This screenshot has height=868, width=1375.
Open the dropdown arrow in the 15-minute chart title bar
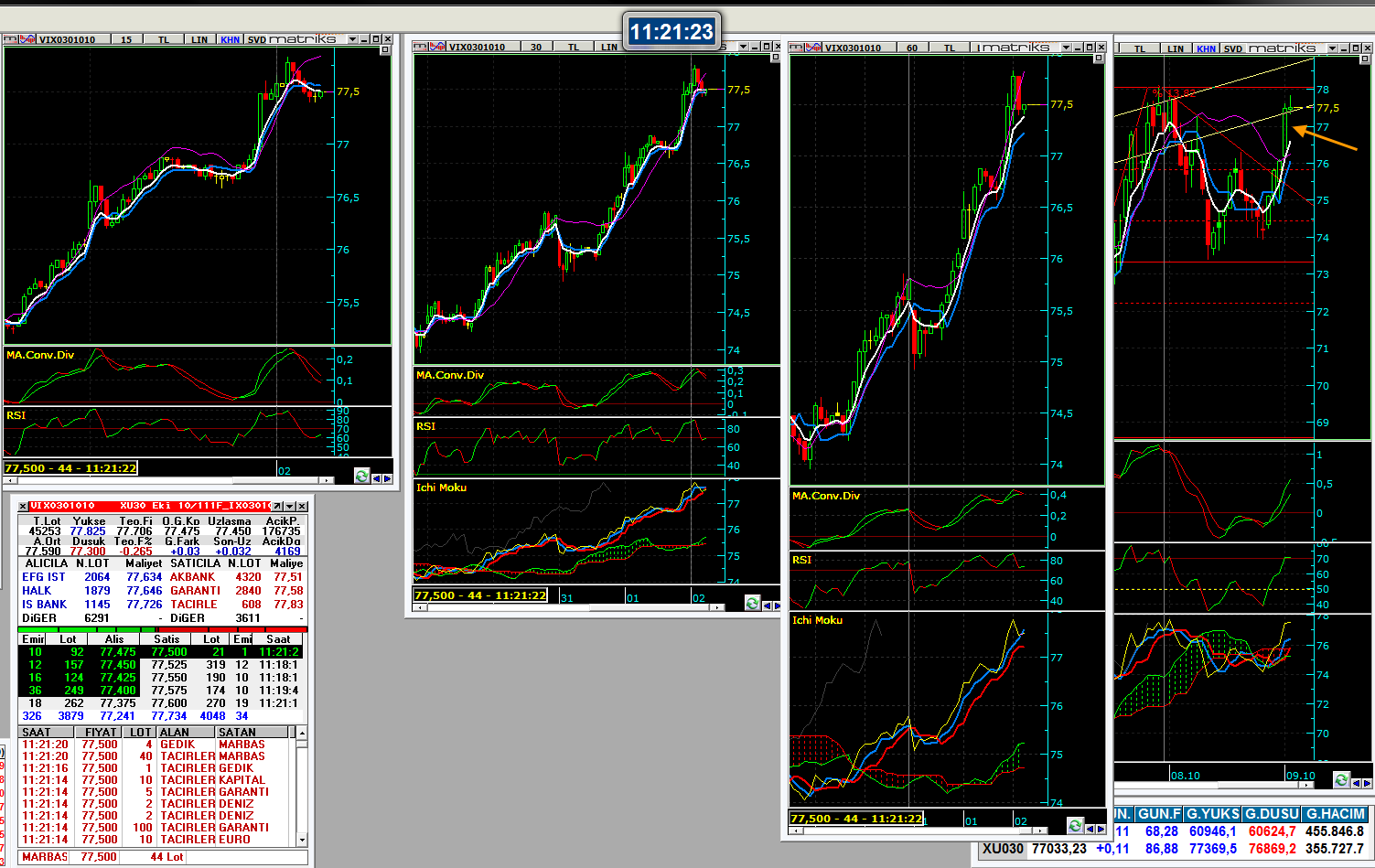tap(352, 39)
